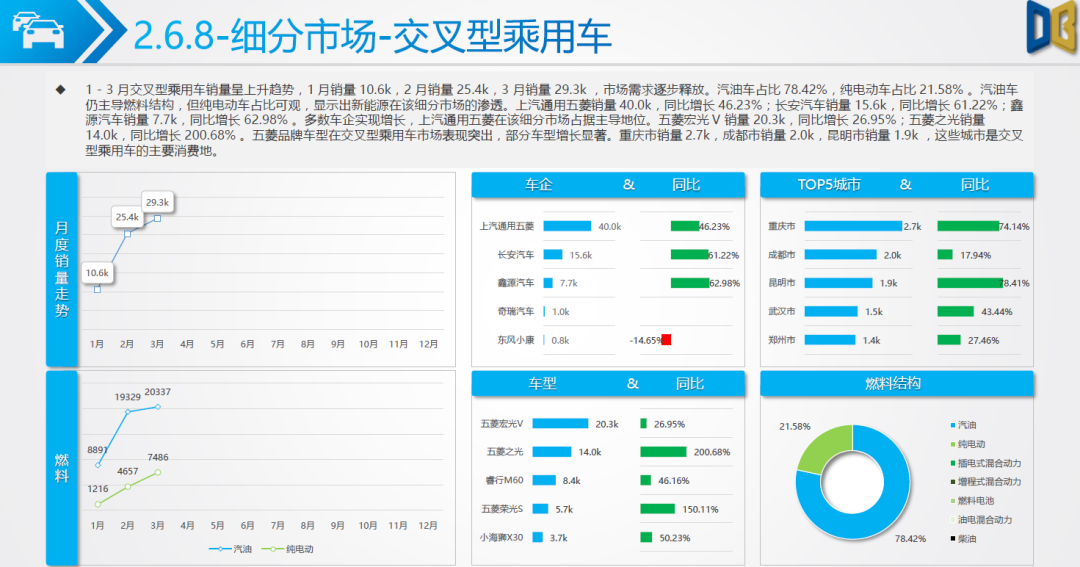Image resolution: width=1080 pixels, height=567 pixels.
Task: Click the 汽油 line legend below fuel chart
Action: coord(231,549)
